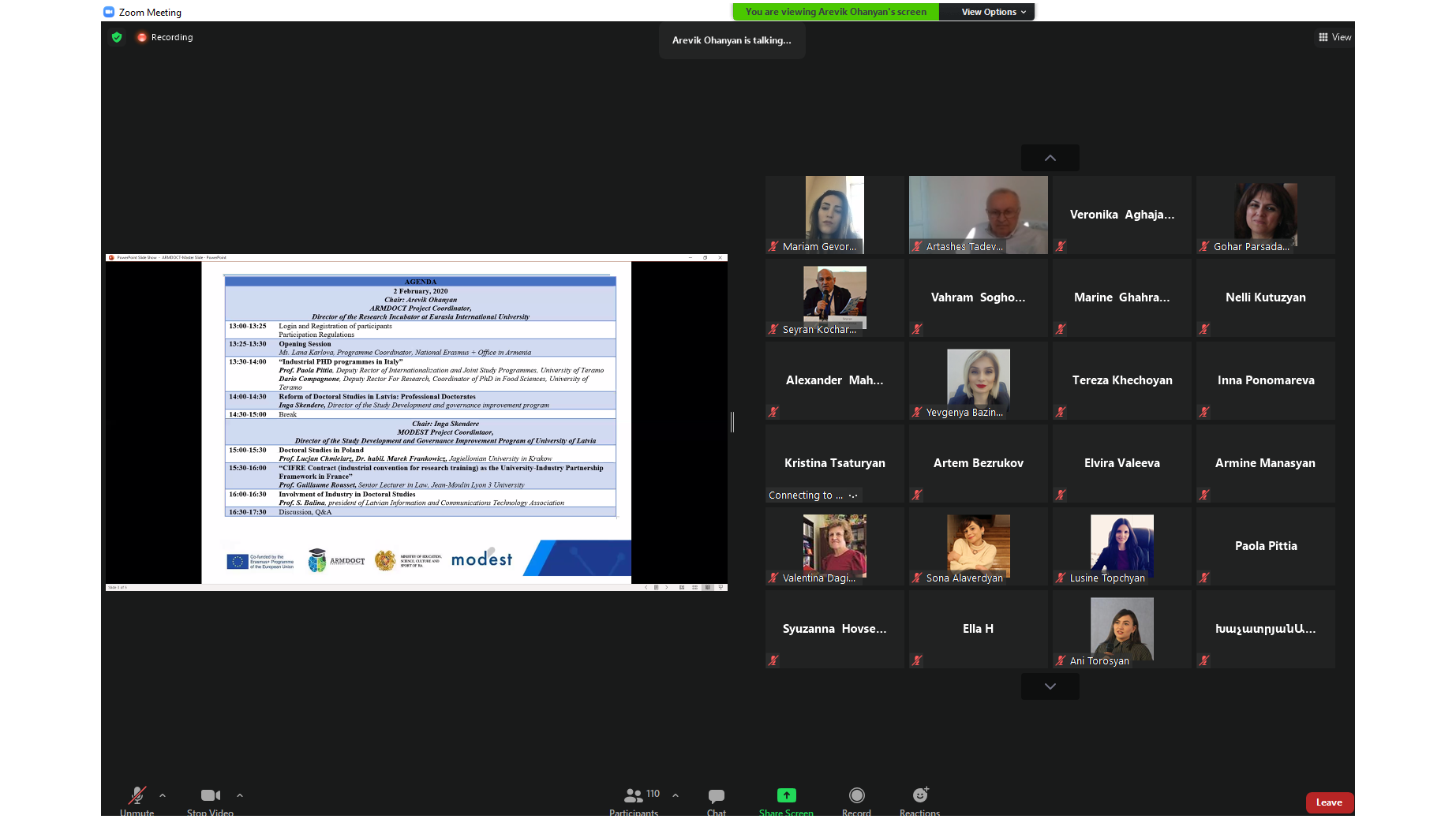1456x819 pixels.
Task: Click the green encryption shield icon
Action: click(x=117, y=37)
